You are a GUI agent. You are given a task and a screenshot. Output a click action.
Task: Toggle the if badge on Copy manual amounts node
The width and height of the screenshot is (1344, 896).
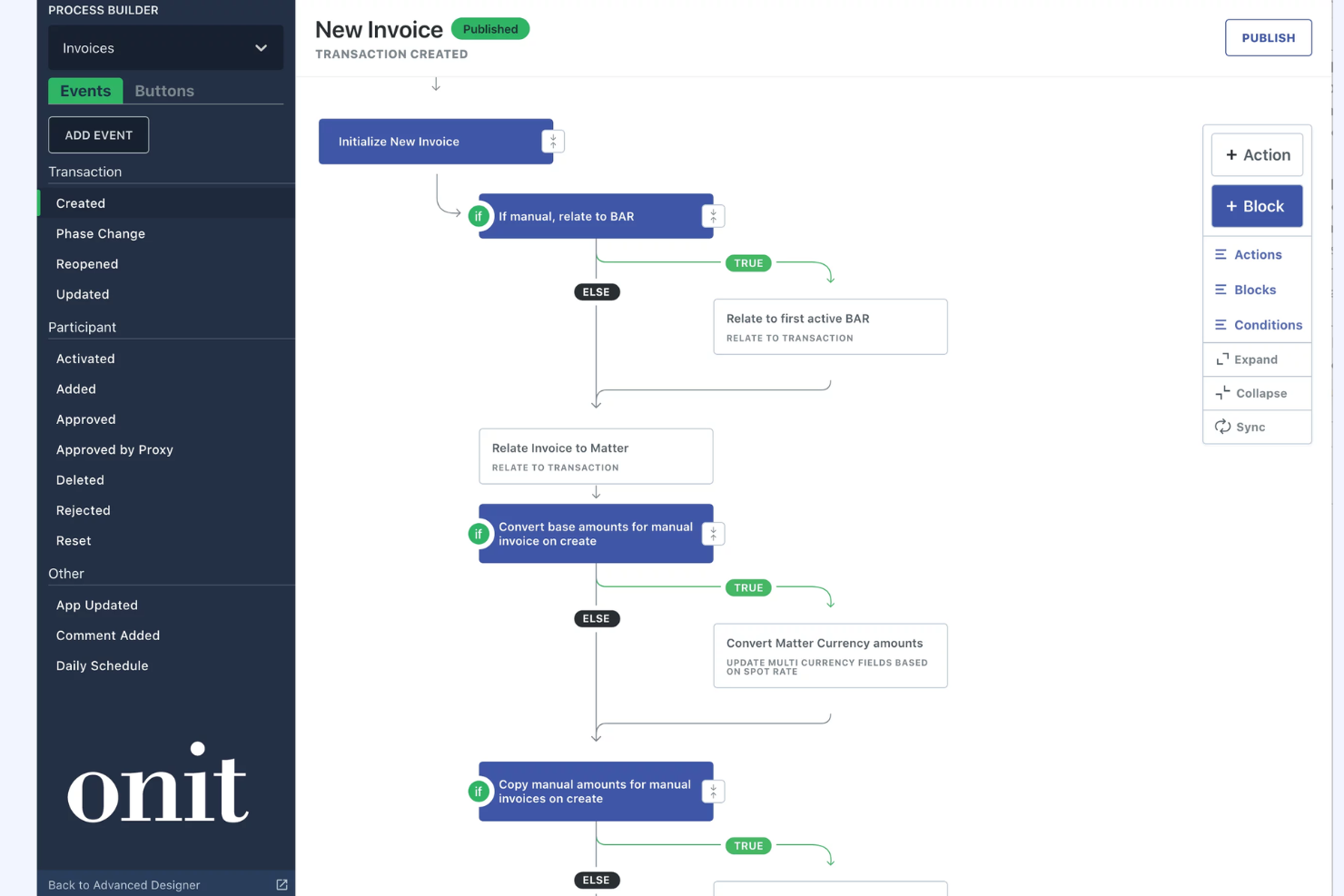point(479,791)
